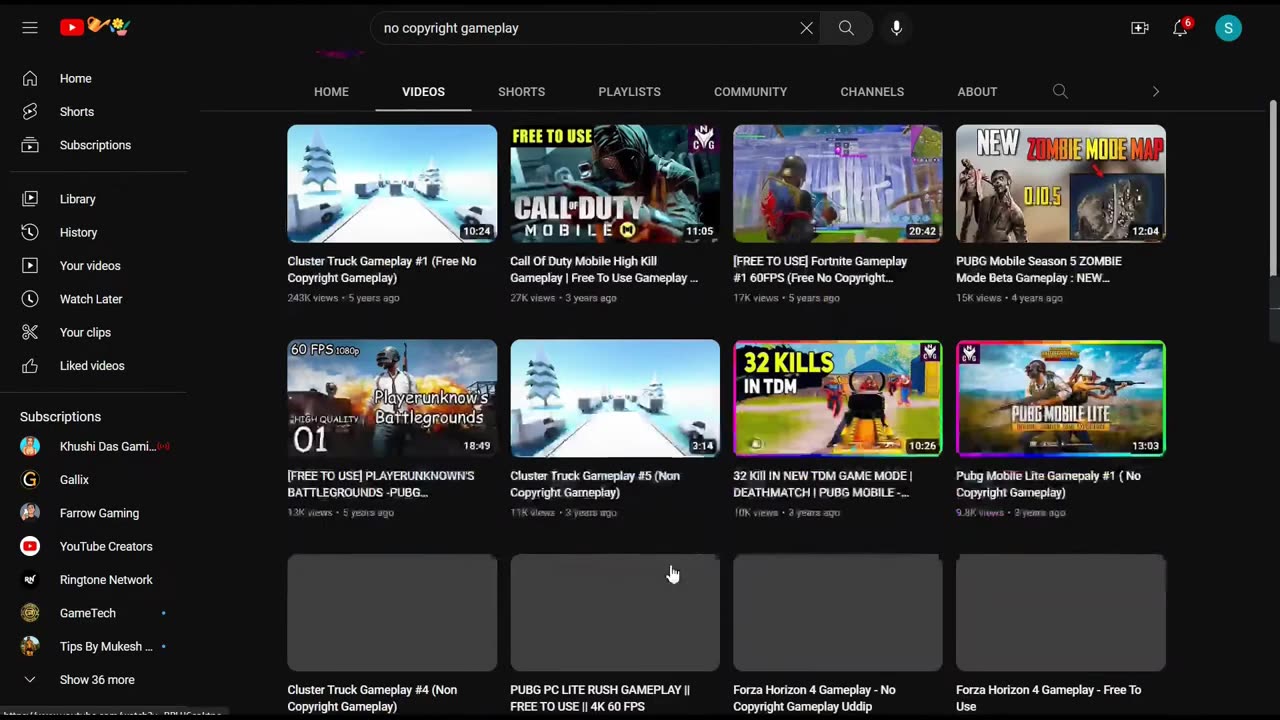This screenshot has height=720, width=1280.
Task: Open Liked videos in the sidebar
Action: pos(94,366)
